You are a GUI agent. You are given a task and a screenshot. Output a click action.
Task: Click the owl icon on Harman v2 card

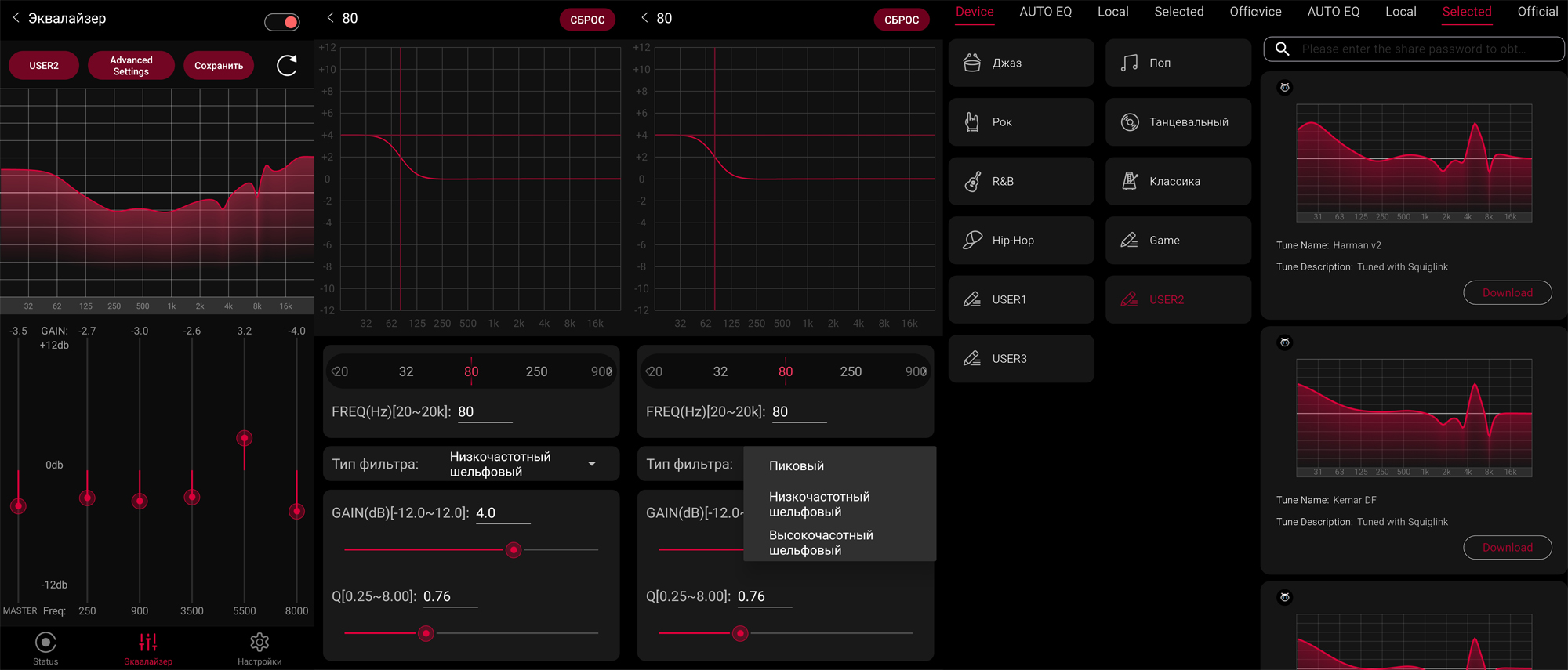point(1284,87)
